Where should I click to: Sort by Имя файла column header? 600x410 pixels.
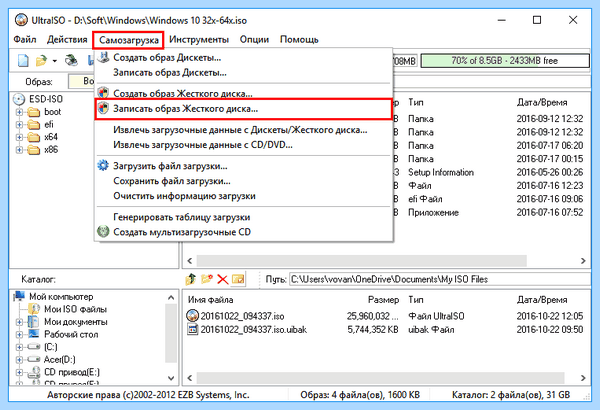(210, 300)
